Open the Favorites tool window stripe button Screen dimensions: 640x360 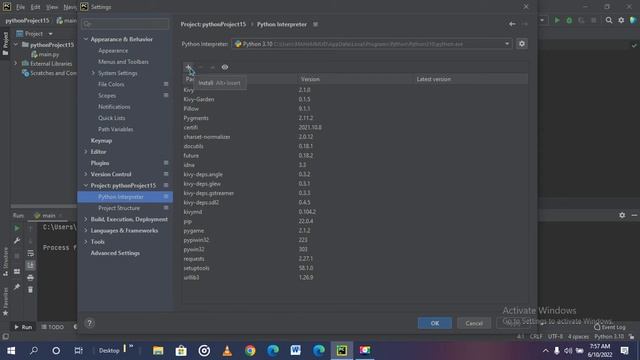(5, 301)
